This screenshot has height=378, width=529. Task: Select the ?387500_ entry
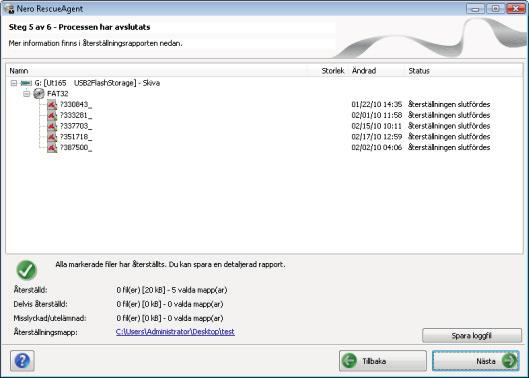(x=76, y=148)
